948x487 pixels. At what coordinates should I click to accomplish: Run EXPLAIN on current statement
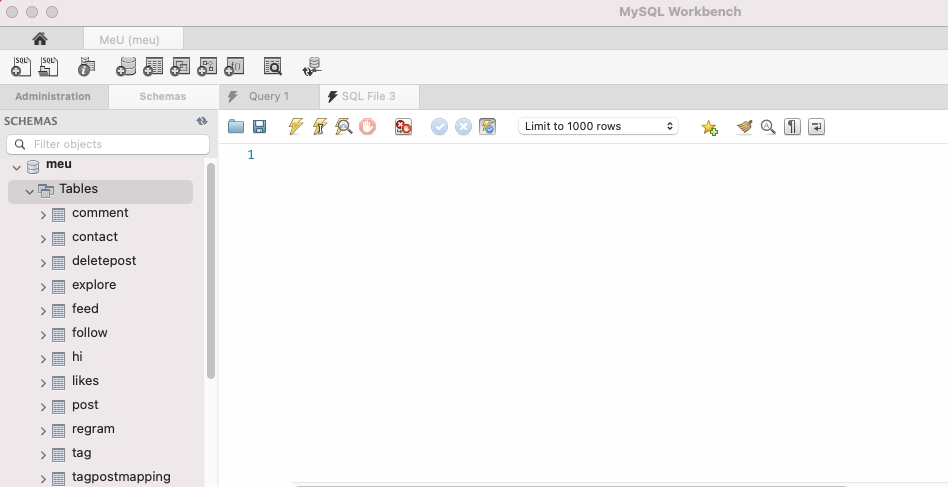pyautogui.click(x=343, y=126)
